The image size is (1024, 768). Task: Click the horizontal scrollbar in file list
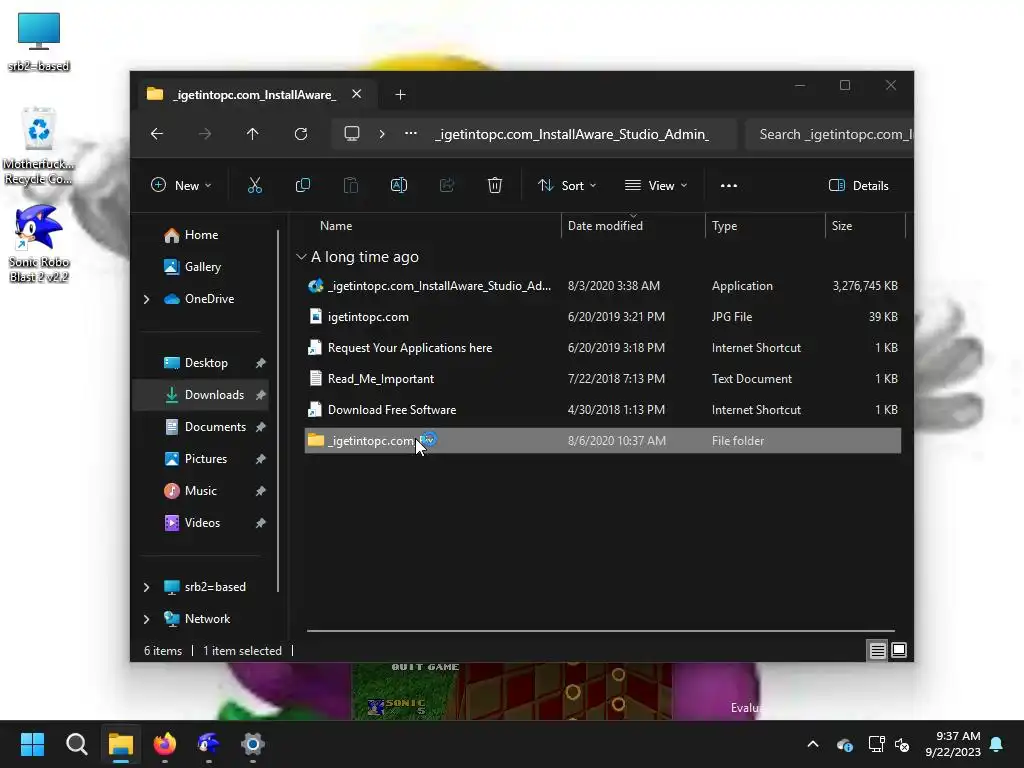pyautogui.click(x=600, y=631)
